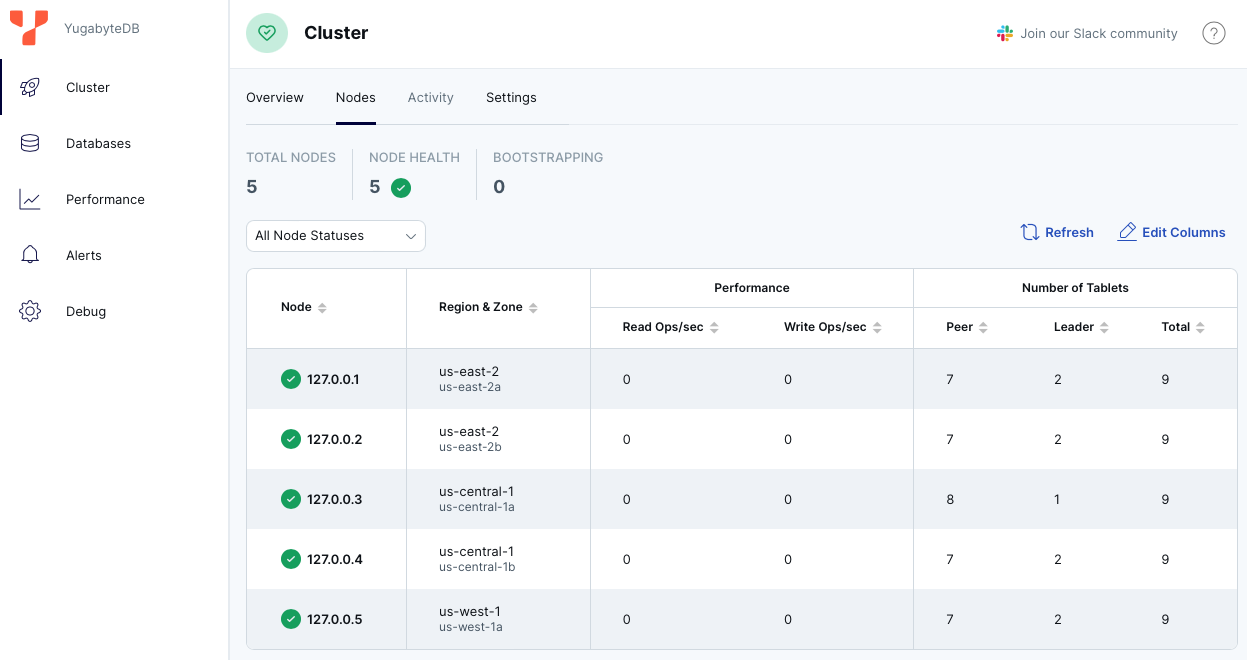
Task: Open the Cluster section from the sidebar
Action: [x=30, y=87]
